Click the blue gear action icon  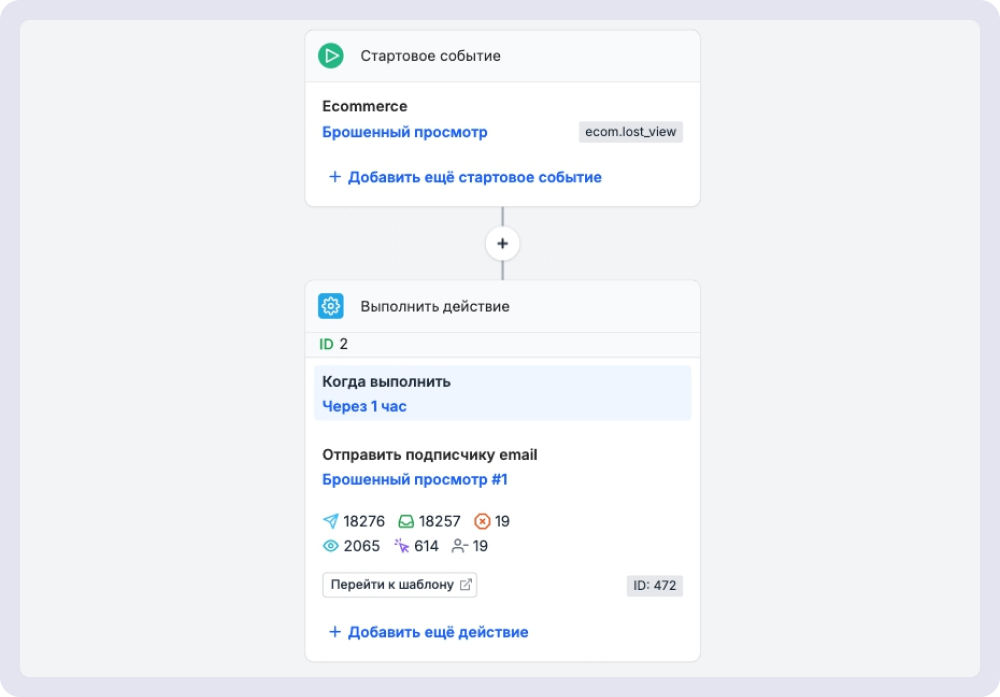click(x=330, y=306)
